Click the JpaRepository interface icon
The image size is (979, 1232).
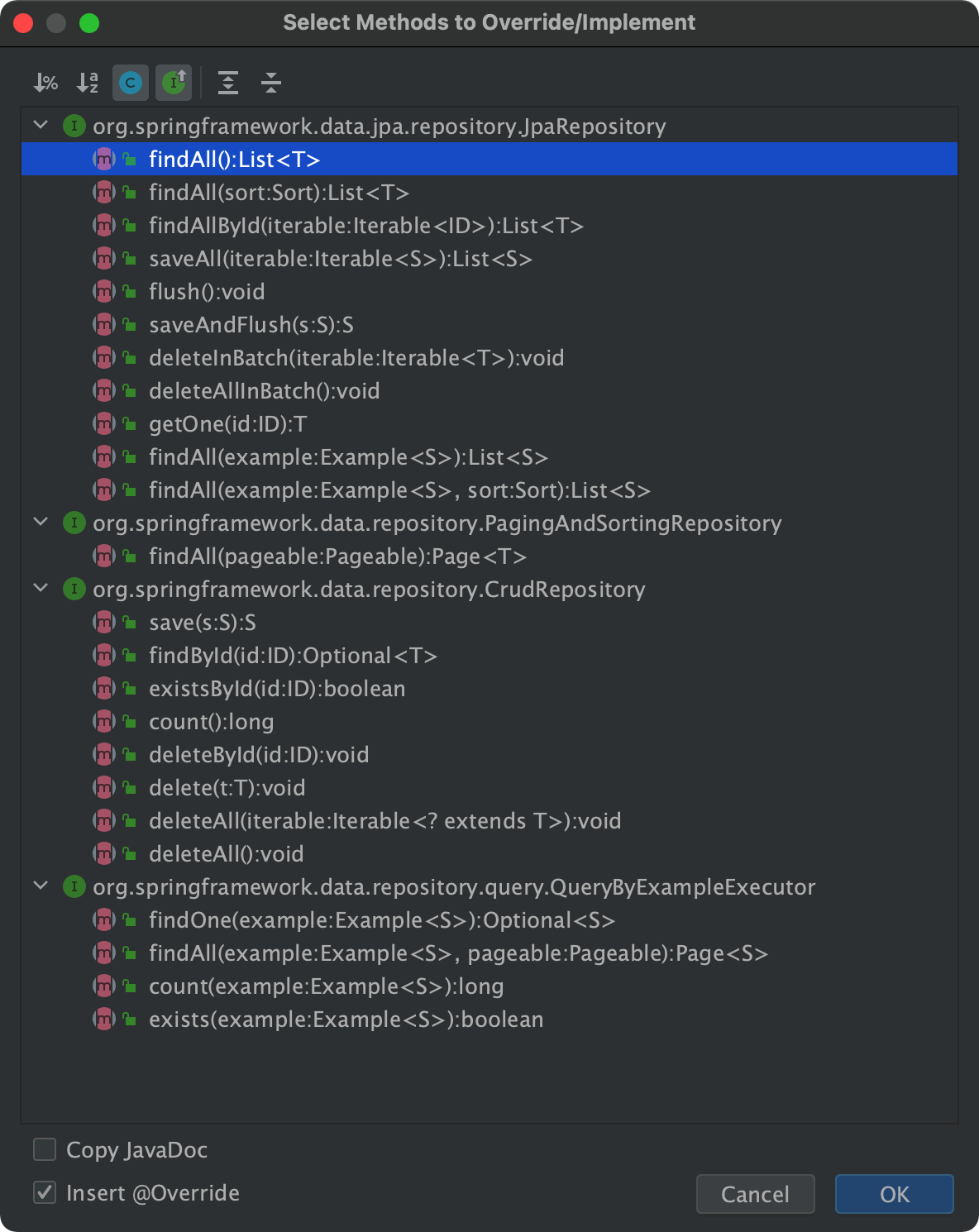(x=74, y=127)
